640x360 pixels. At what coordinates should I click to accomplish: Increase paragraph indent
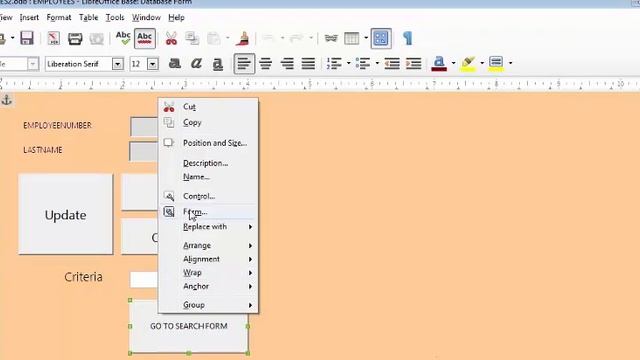[413, 64]
